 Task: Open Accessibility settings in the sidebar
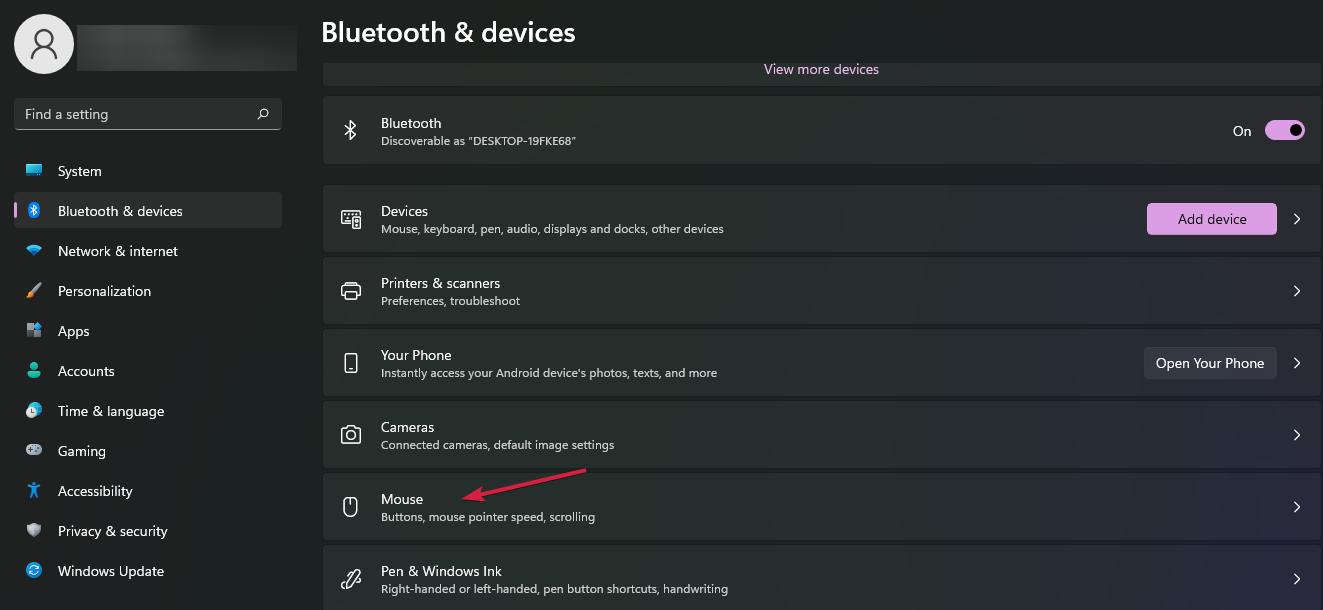click(95, 491)
